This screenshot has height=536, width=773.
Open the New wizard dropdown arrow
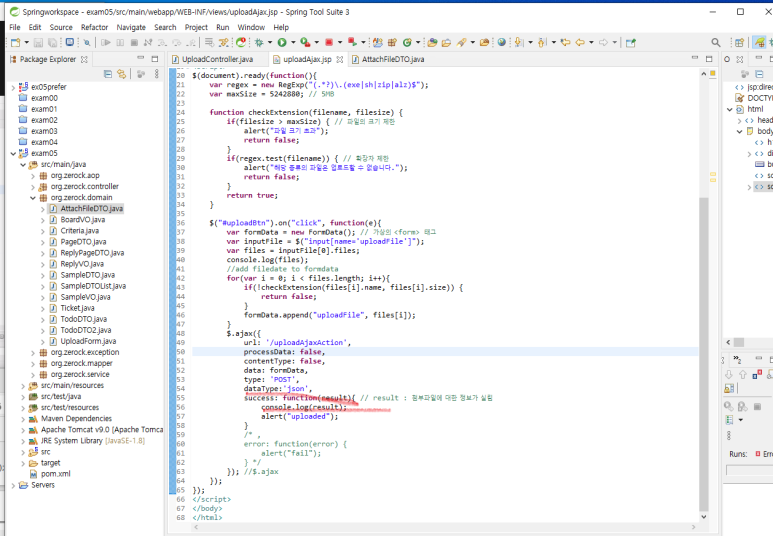pos(26,42)
